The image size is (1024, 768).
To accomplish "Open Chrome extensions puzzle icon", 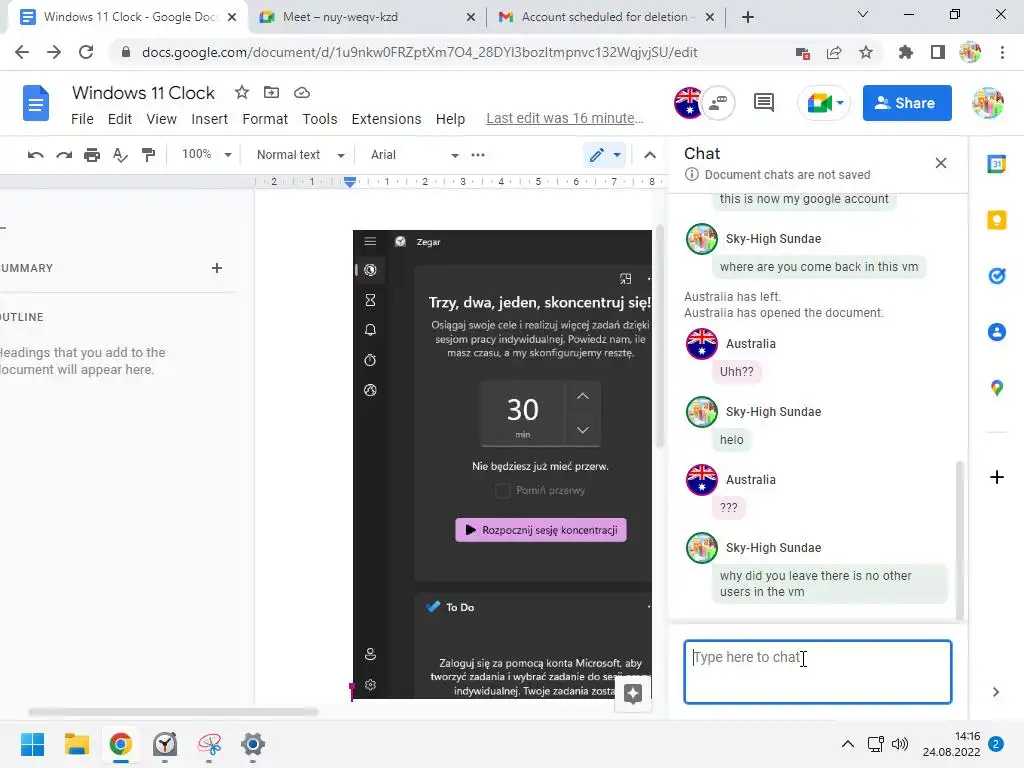I will (905, 52).
